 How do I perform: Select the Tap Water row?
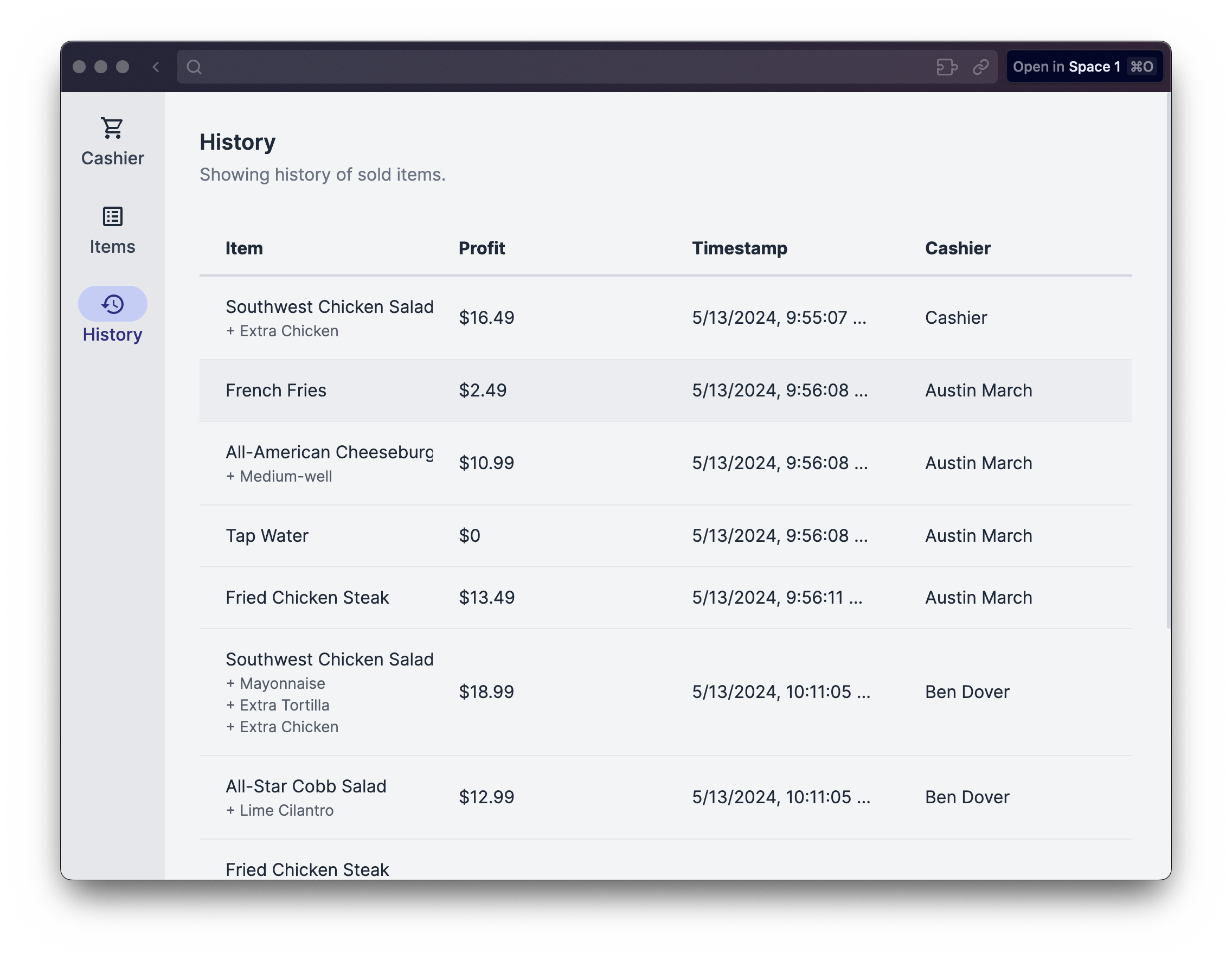coord(267,535)
